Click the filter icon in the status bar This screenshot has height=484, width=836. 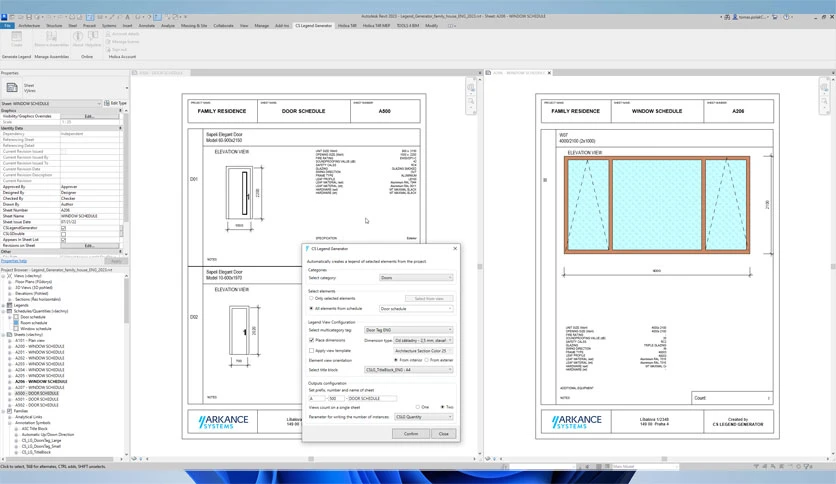pyautogui.click(x=808, y=466)
